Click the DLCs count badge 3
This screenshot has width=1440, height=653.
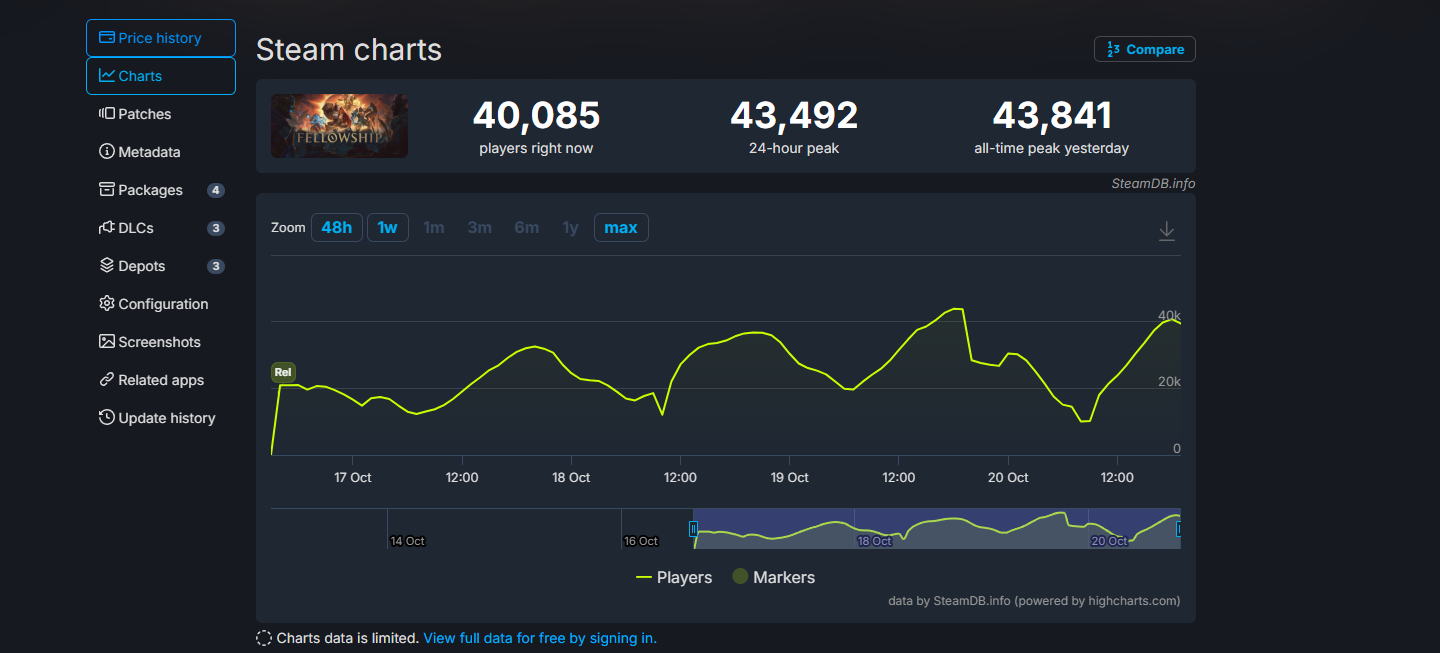[215, 228]
